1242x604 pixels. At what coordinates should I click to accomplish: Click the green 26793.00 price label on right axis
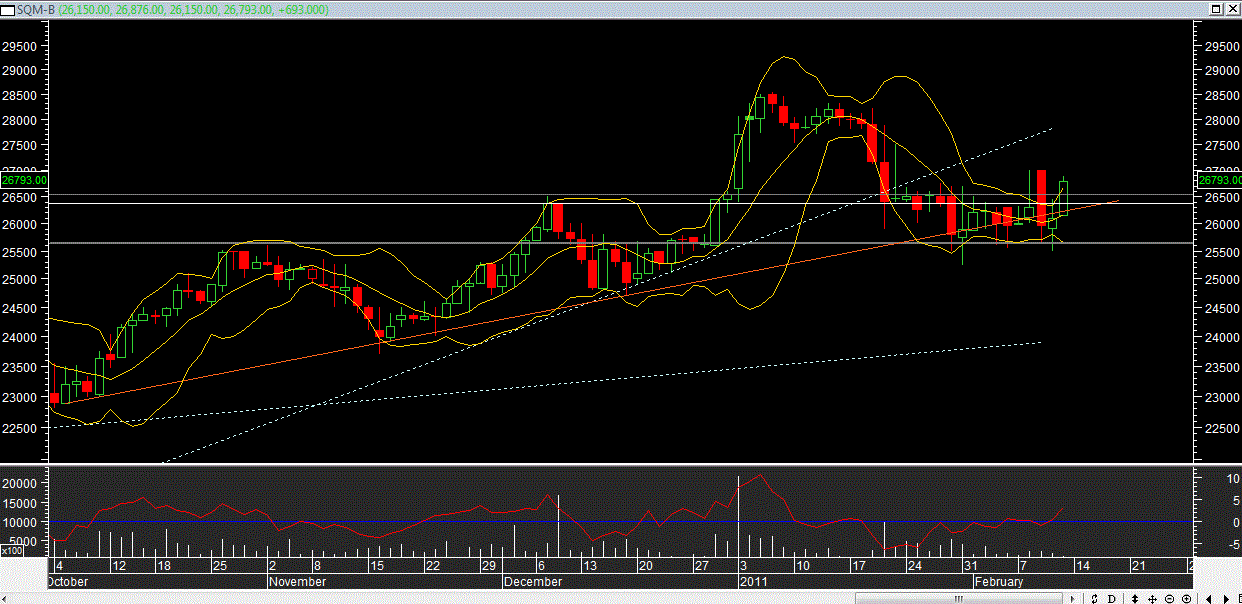pos(1218,180)
